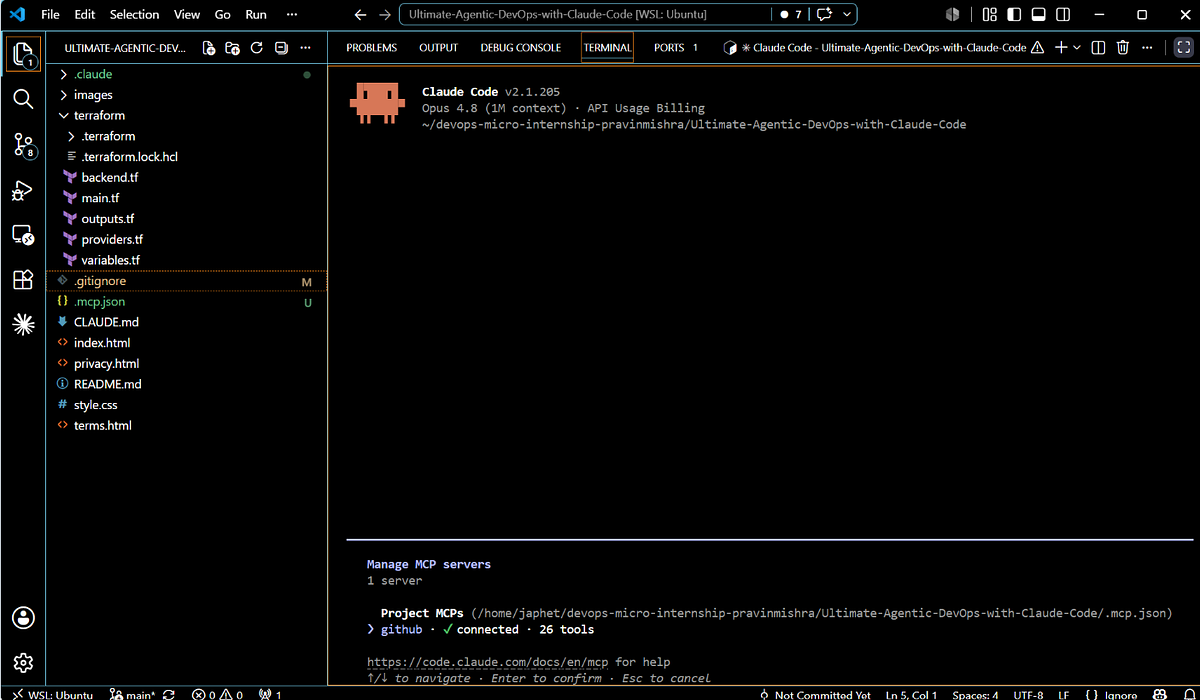Click the terminal warning triangle icon
This screenshot has width=1200, height=700.
click(1038, 48)
